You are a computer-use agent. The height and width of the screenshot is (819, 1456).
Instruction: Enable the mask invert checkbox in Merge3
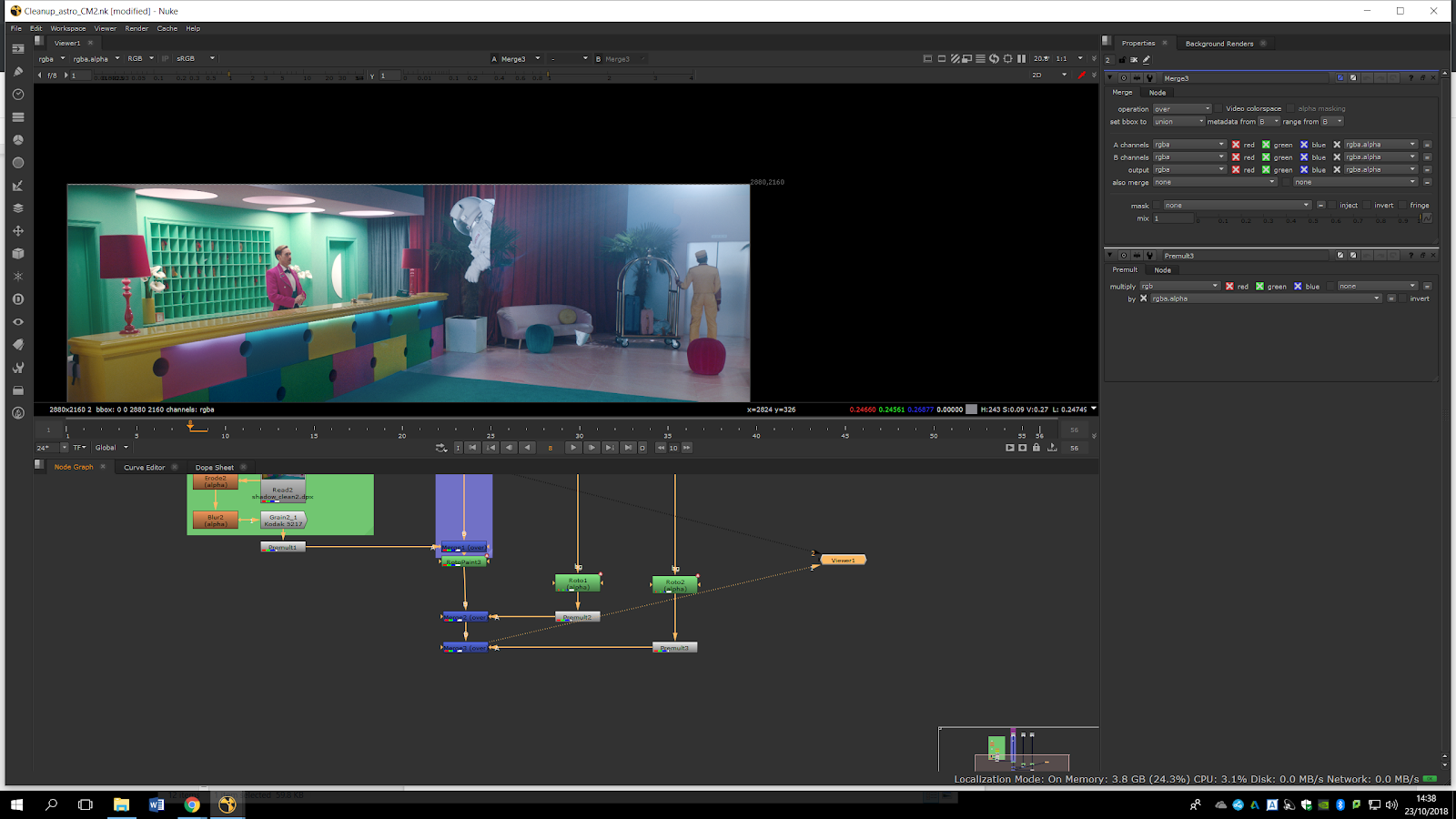coord(1368,206)
